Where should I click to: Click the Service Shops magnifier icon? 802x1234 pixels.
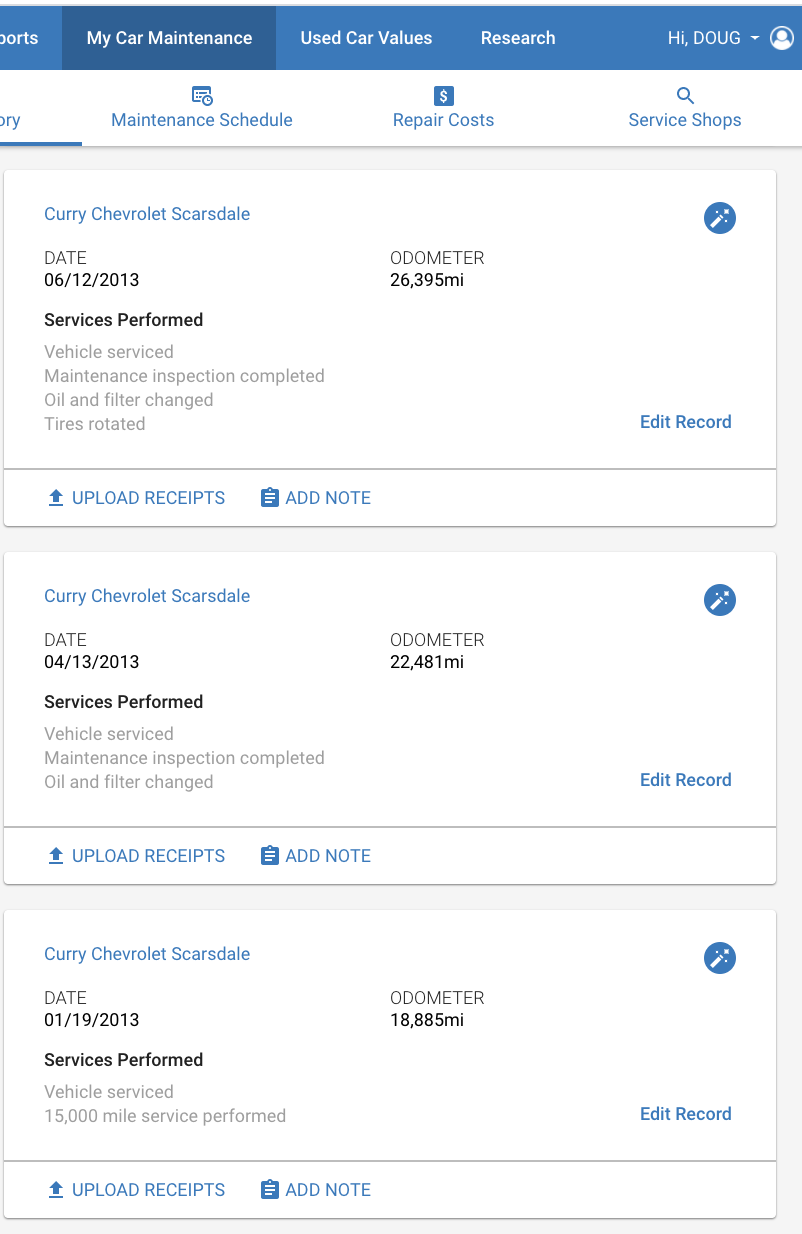pyautogui.click(x=685, y=96)
